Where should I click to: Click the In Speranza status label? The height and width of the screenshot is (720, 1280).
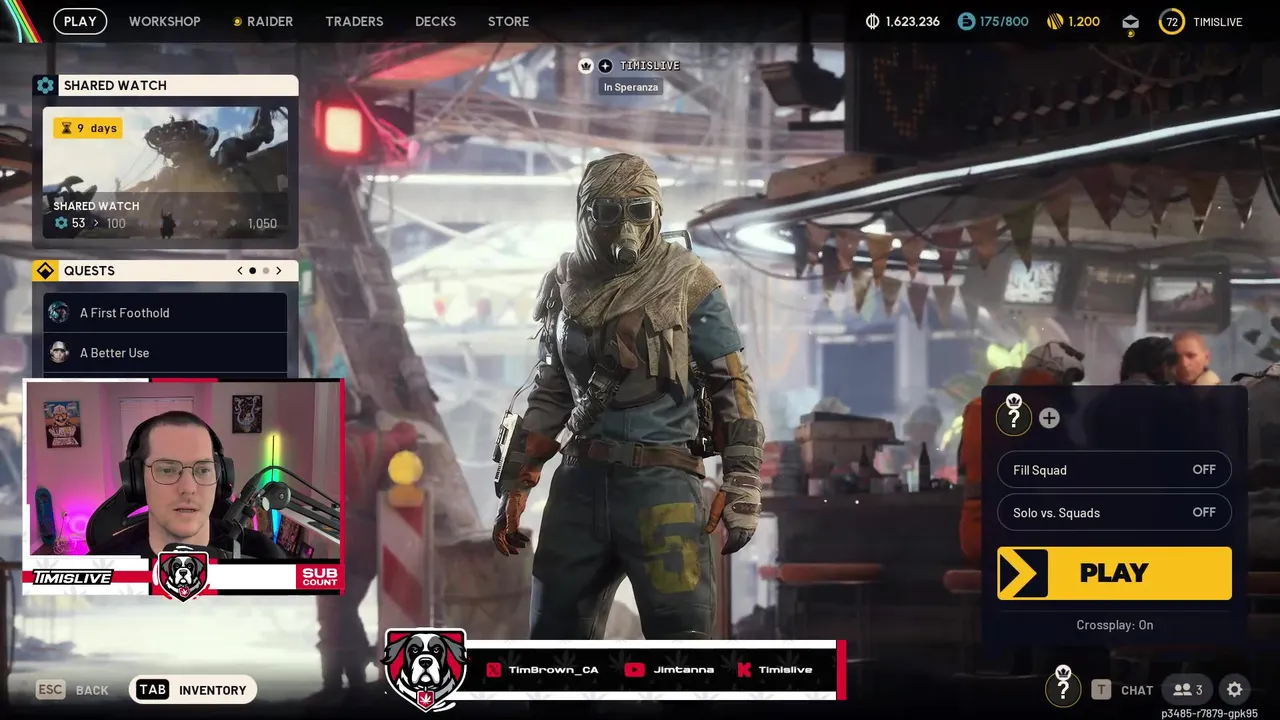click(x=631, y=87)
